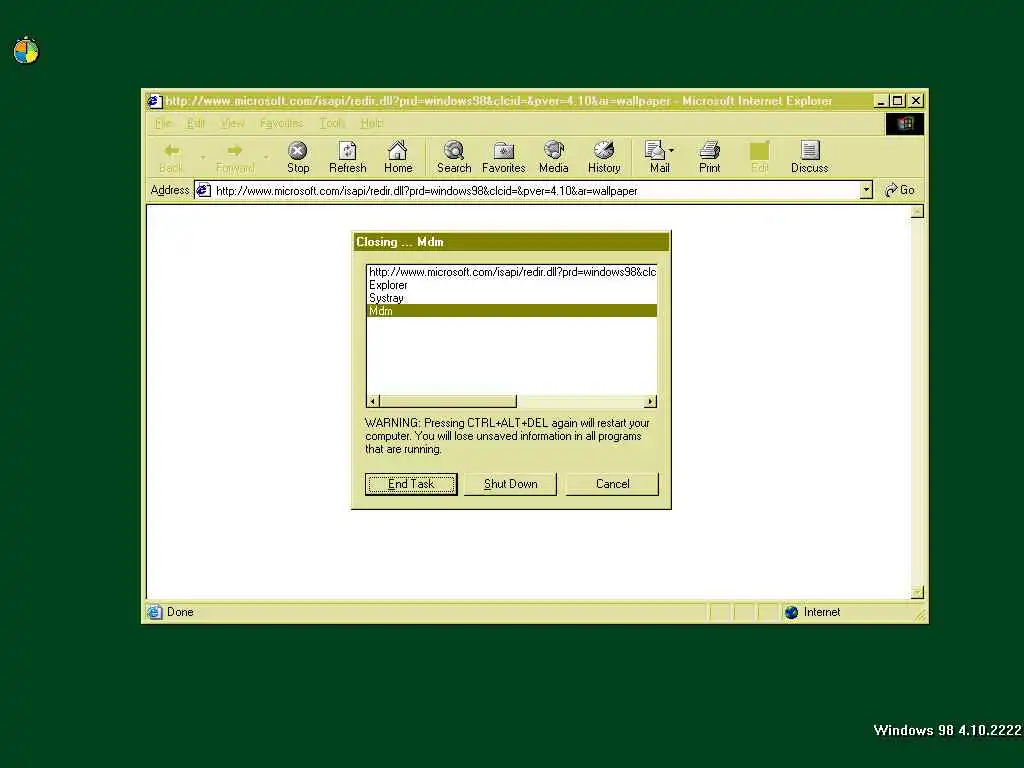
Task: Open the Discuss toolbar button
Action: (810, 157)
